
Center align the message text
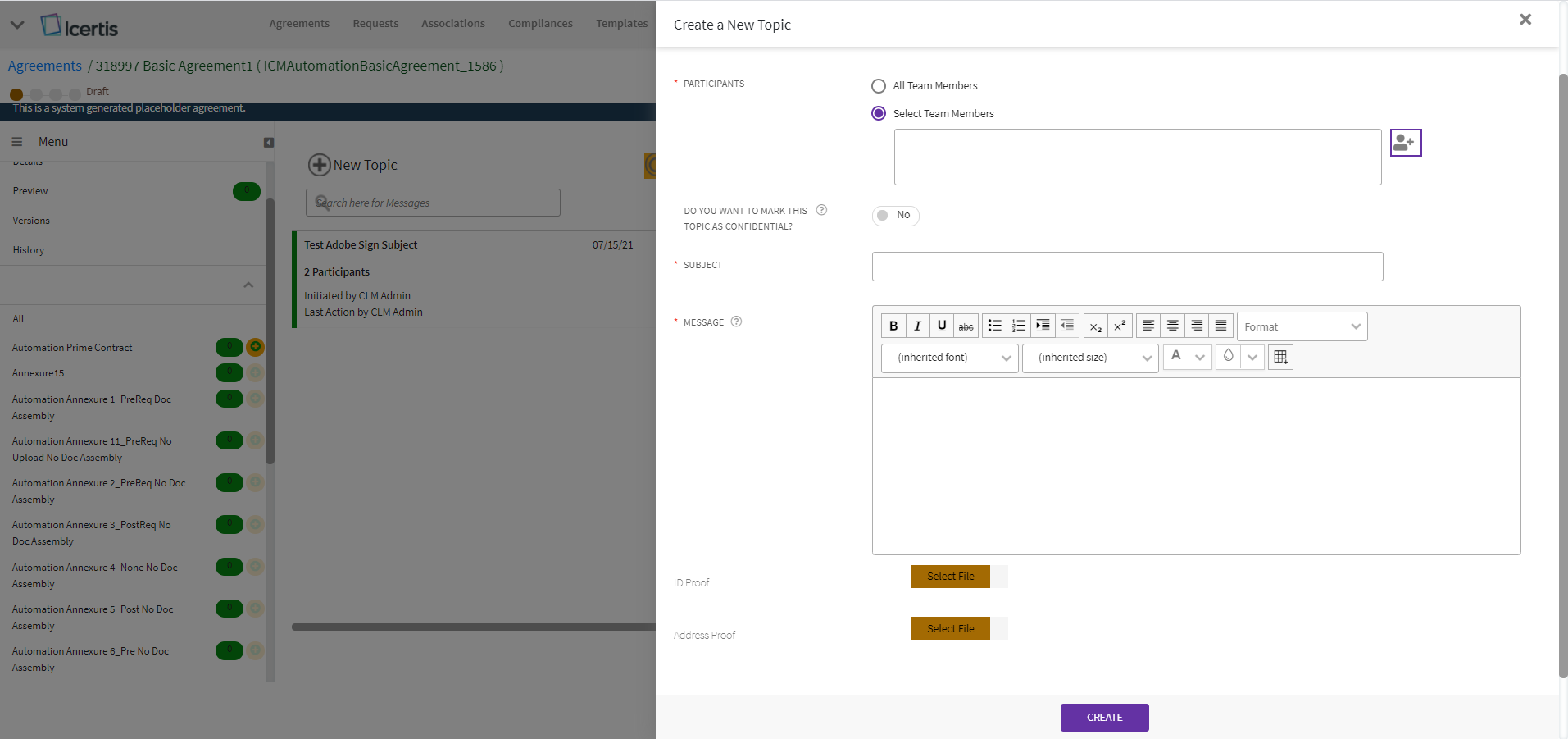[x=1172, y=326]
